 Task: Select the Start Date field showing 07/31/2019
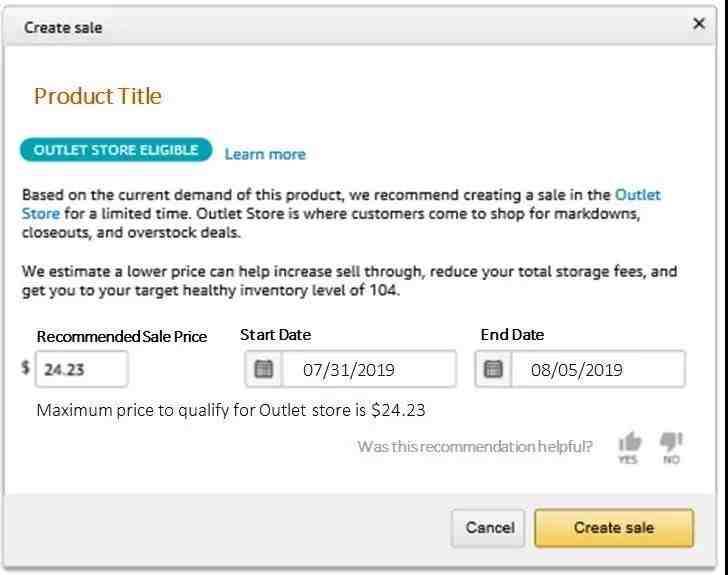pyautogui.click(x=369, y=370)
